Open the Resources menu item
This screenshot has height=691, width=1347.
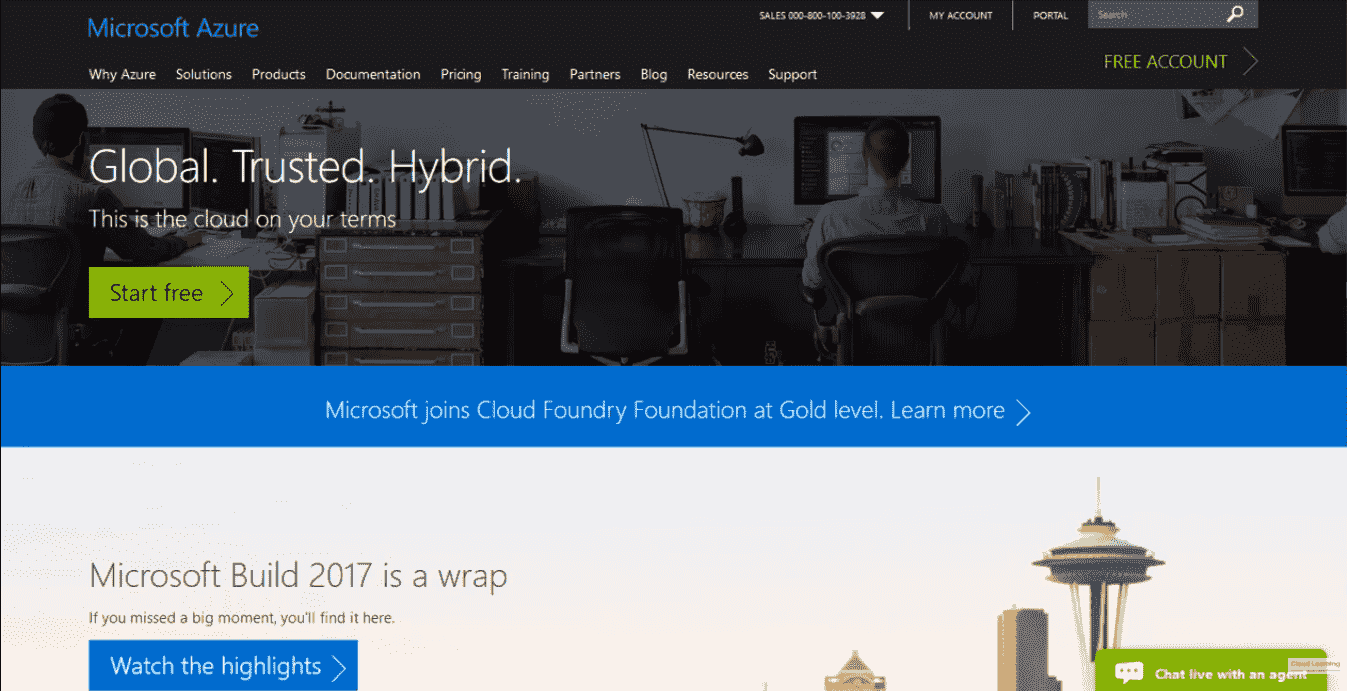(718, 74)
